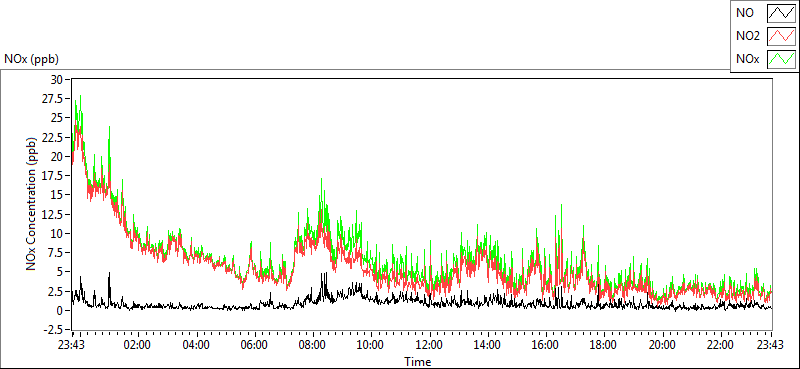Click the x-axis tick 16:00
Image resolution: width=800 pixels, height=369 pixels.
(x=545, y=345)
